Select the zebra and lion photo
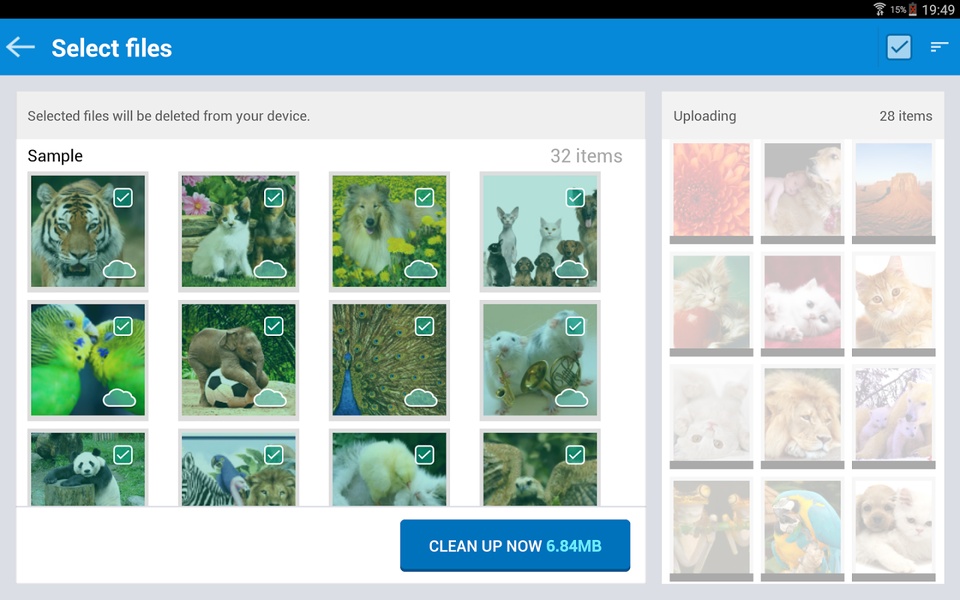Image resolution: width=960 pixels, height=600 pixels. click(239, 469)
